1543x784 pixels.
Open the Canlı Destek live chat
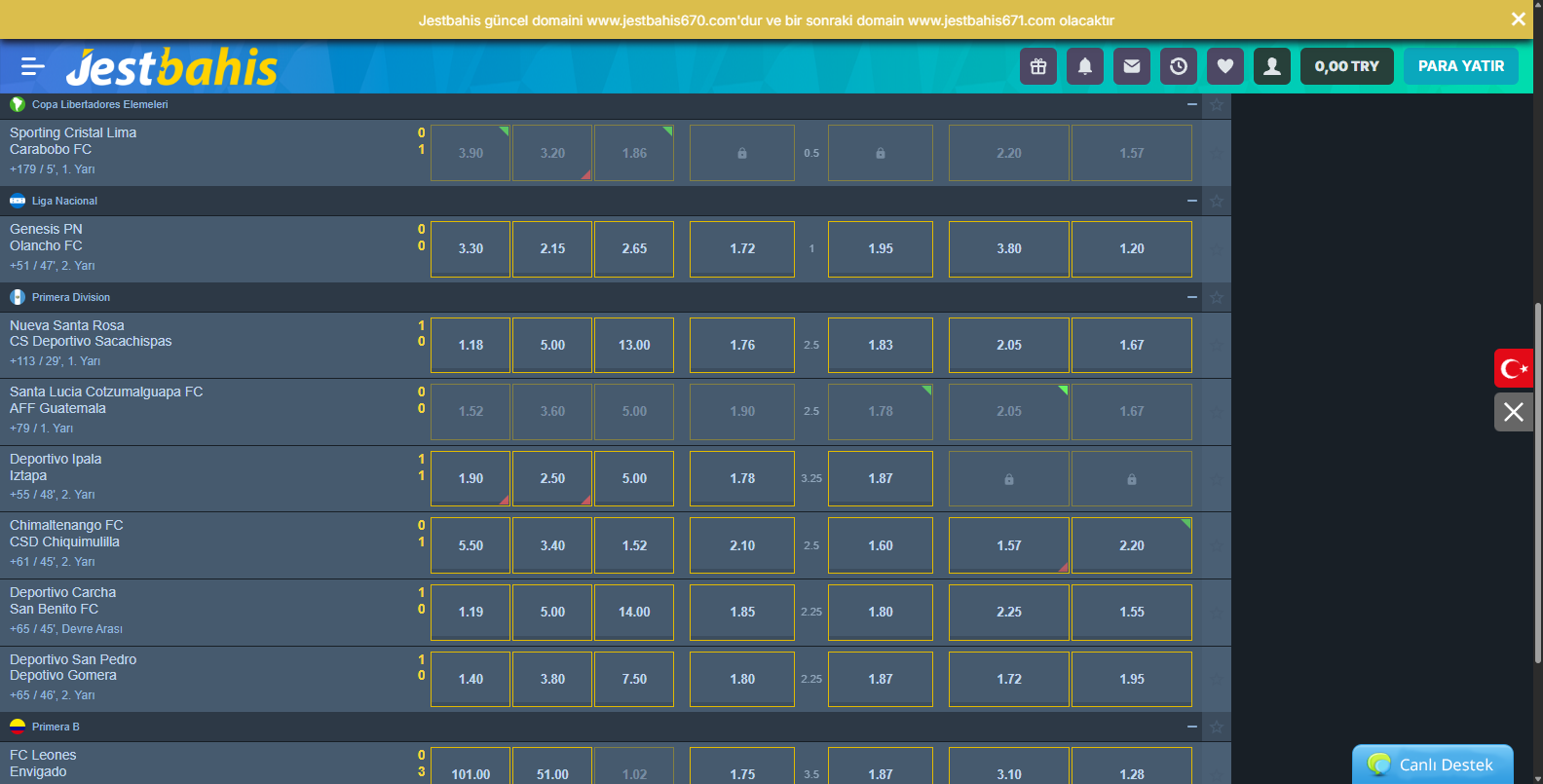1433,765
